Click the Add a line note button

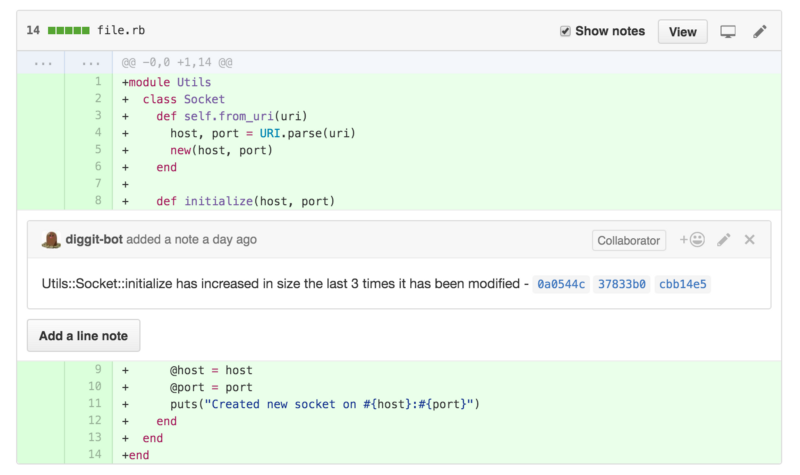click(83, 336)
